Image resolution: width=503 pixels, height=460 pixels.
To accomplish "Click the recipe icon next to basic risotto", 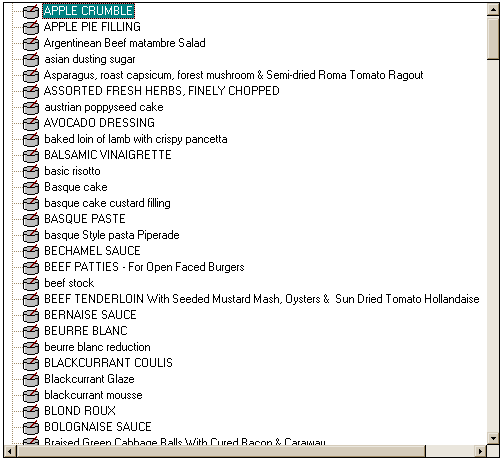I will (x=31, y=171).
